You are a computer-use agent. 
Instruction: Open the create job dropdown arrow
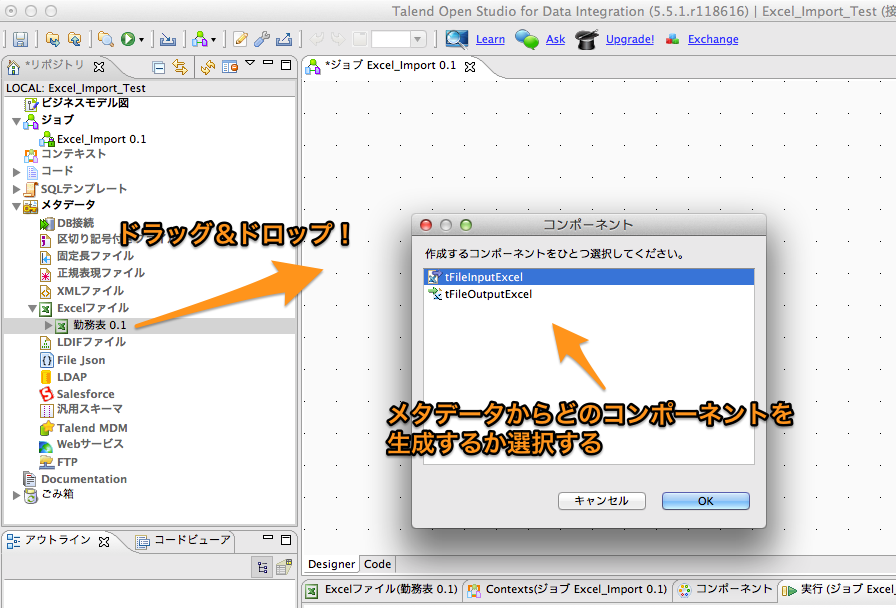point(213,39)
